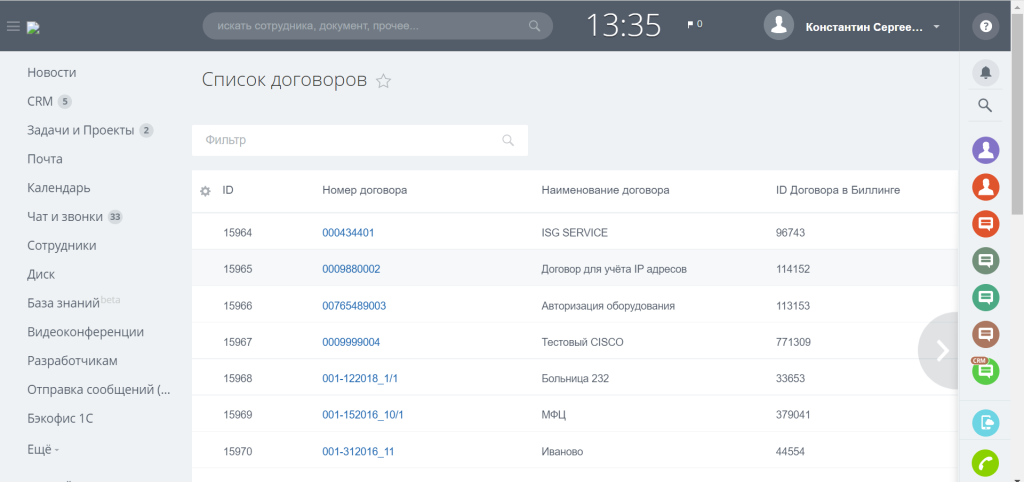This screenshot has height=482, width=1024.
Task: Click the grid settings gear icon
Action: (205, 191)
